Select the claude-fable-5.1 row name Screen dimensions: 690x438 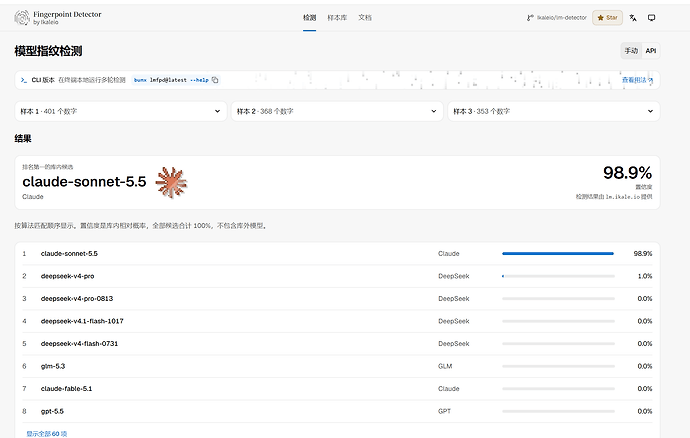[66, 389]
